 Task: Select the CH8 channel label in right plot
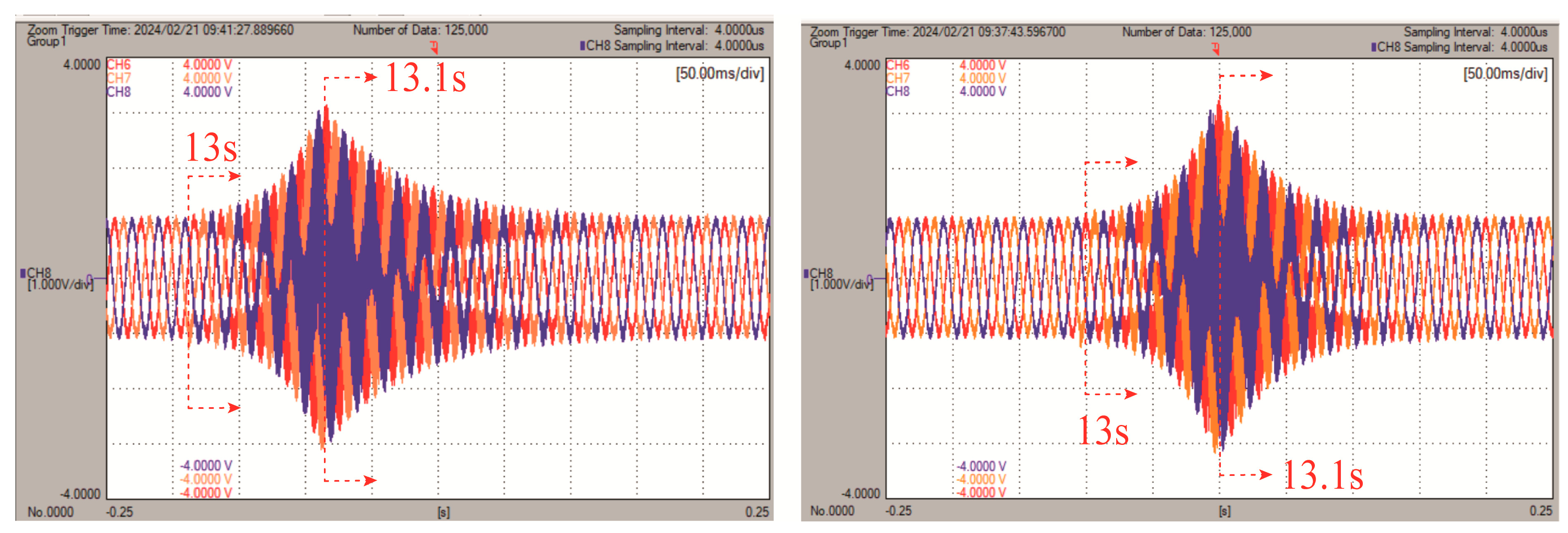pos(897,91)
